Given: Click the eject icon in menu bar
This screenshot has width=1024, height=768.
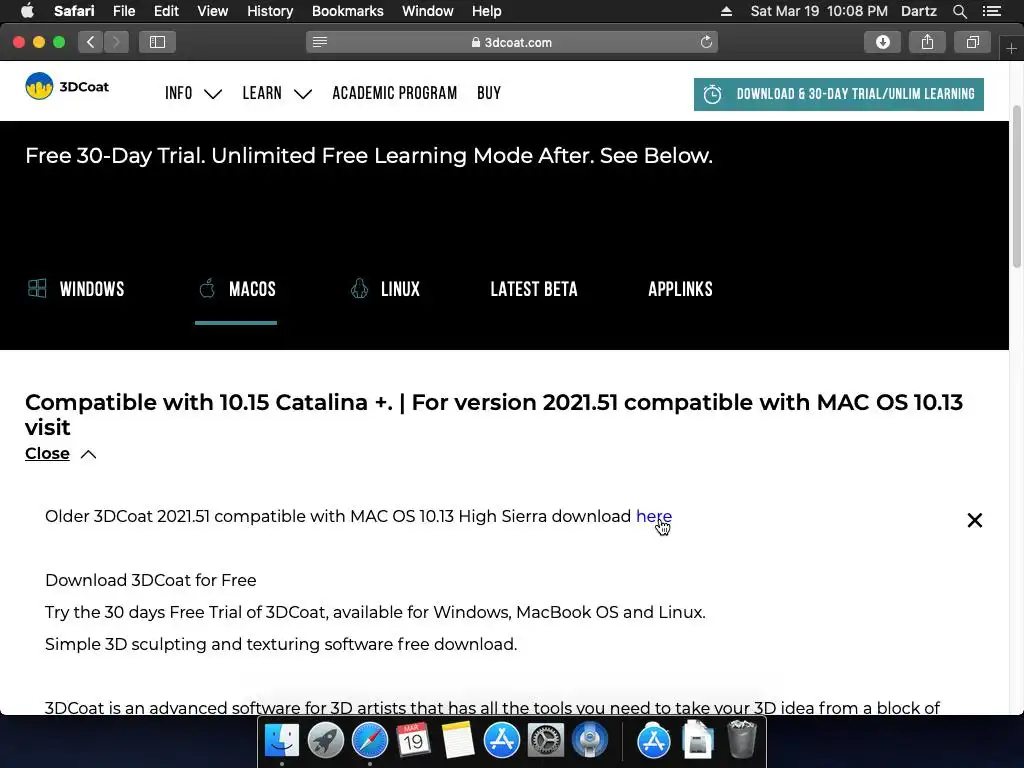Looking at the screenshot, I should [x=726, y=11].
